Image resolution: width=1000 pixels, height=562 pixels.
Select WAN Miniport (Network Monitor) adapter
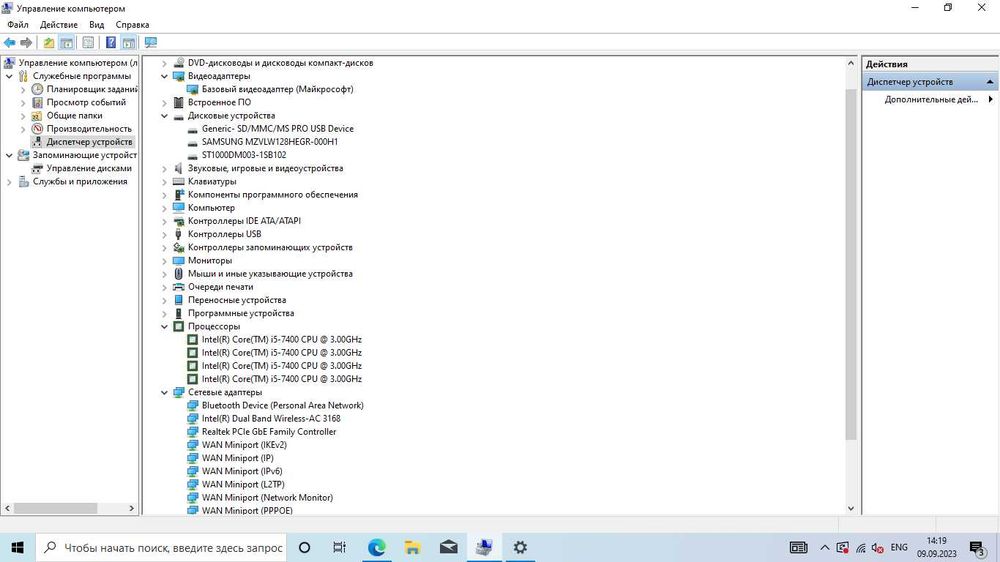click(x=267, y=498)
